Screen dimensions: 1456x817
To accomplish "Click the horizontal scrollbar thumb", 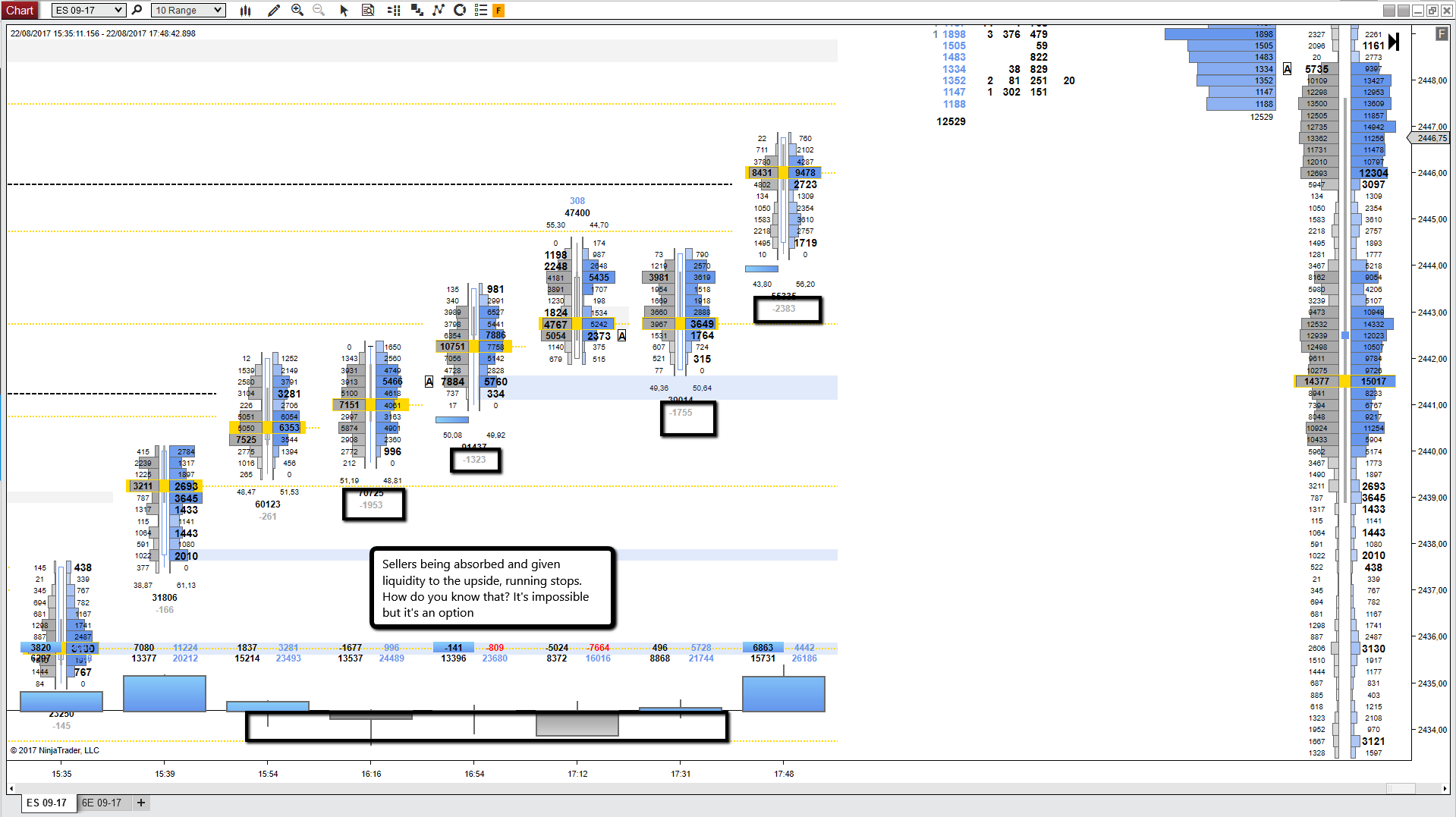I will [x=1401, y=788].
